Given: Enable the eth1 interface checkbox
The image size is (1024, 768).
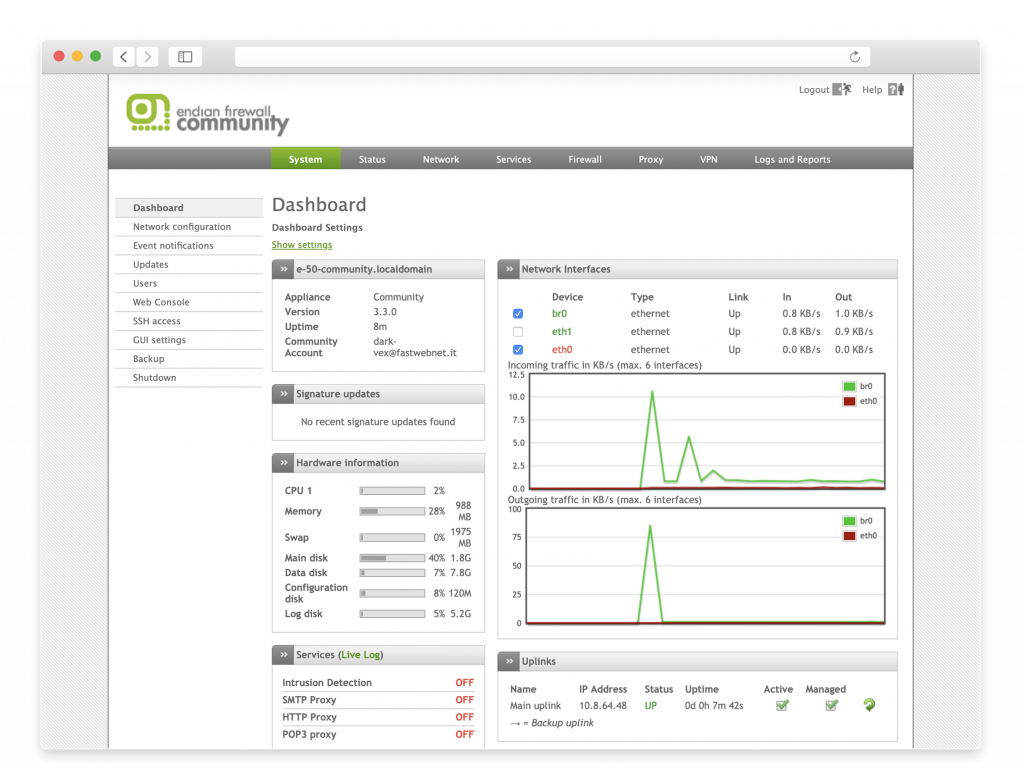Looking at the screenshot, I should (518, 332).
